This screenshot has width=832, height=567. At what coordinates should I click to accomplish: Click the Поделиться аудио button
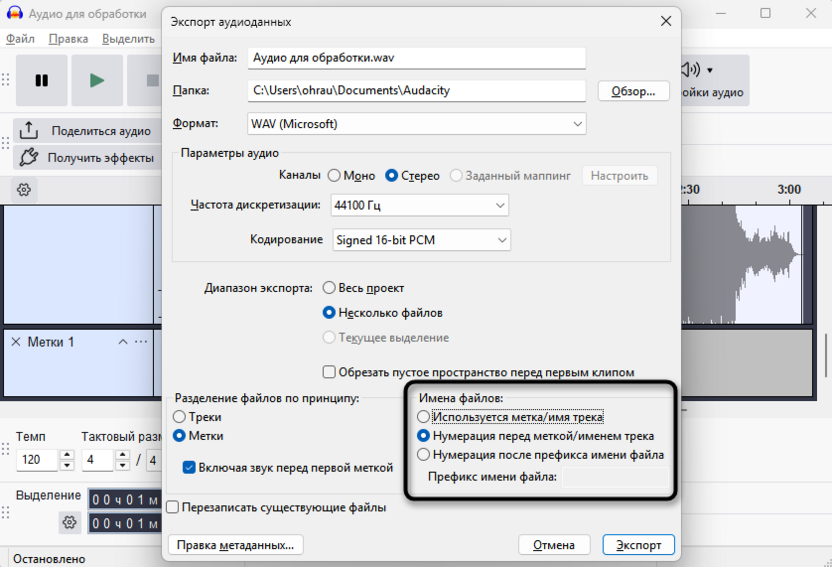[x=88, y=131]
